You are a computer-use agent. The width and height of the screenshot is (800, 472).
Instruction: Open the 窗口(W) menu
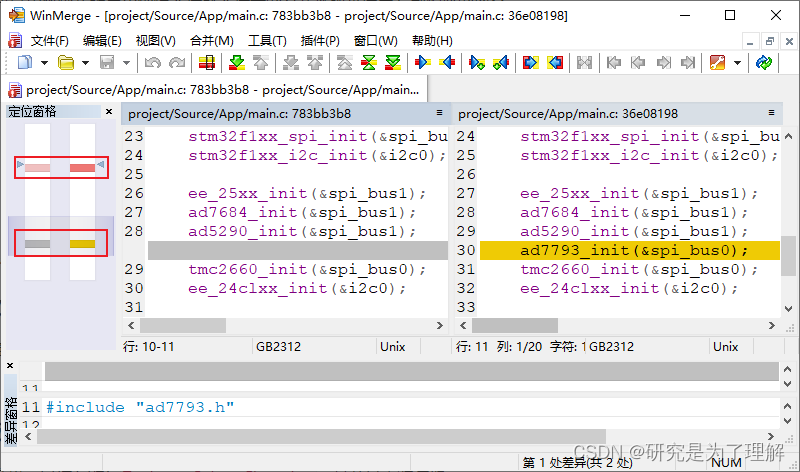[x=376, y=41]
